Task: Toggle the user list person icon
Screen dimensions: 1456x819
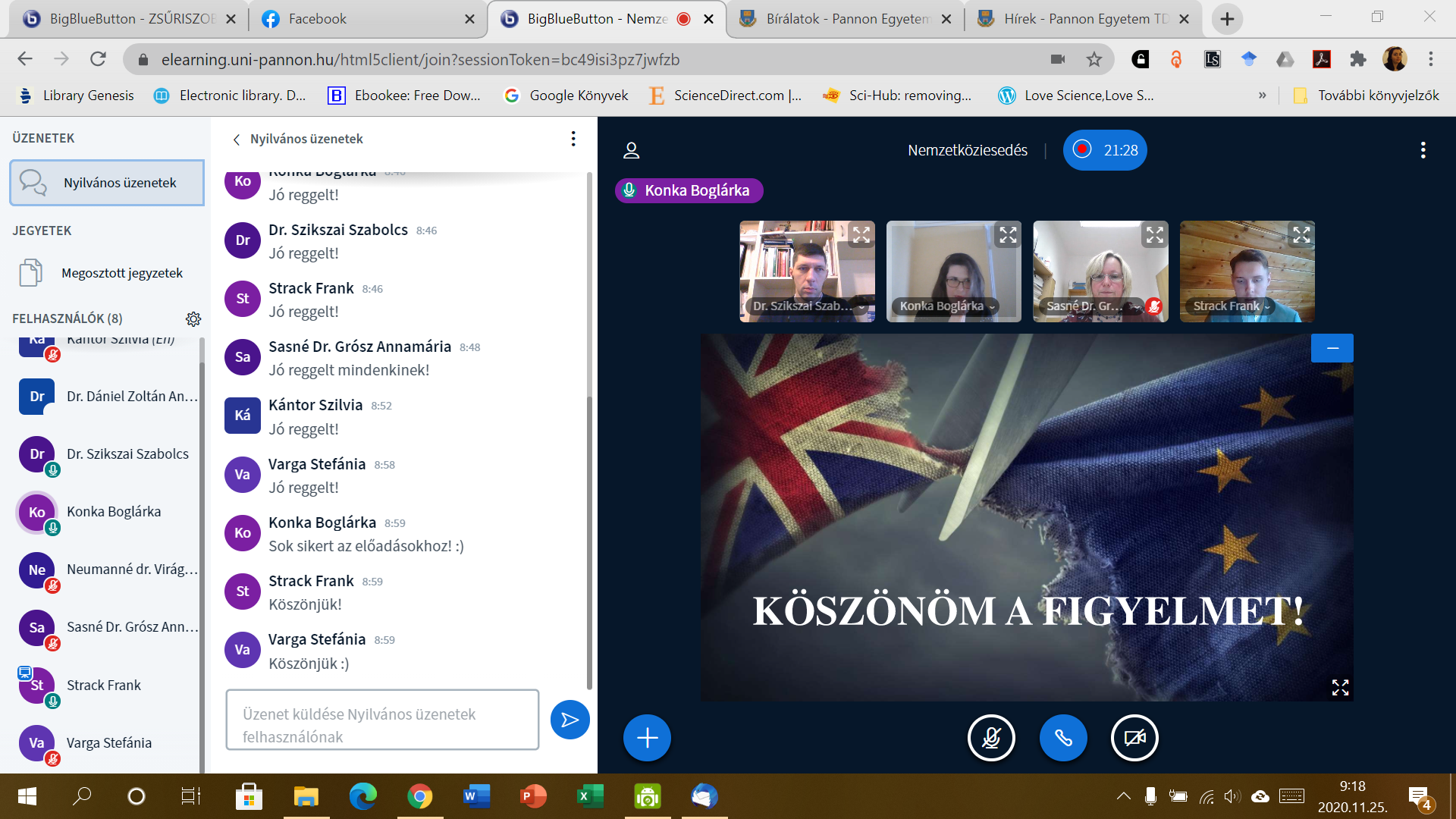Action: (x=631, y=150)
